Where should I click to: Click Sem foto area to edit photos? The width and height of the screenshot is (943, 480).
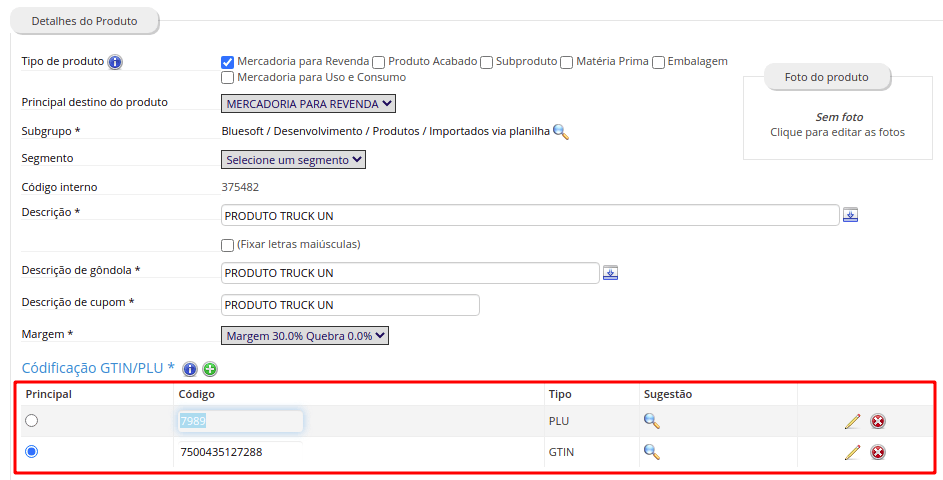point(838,125)
